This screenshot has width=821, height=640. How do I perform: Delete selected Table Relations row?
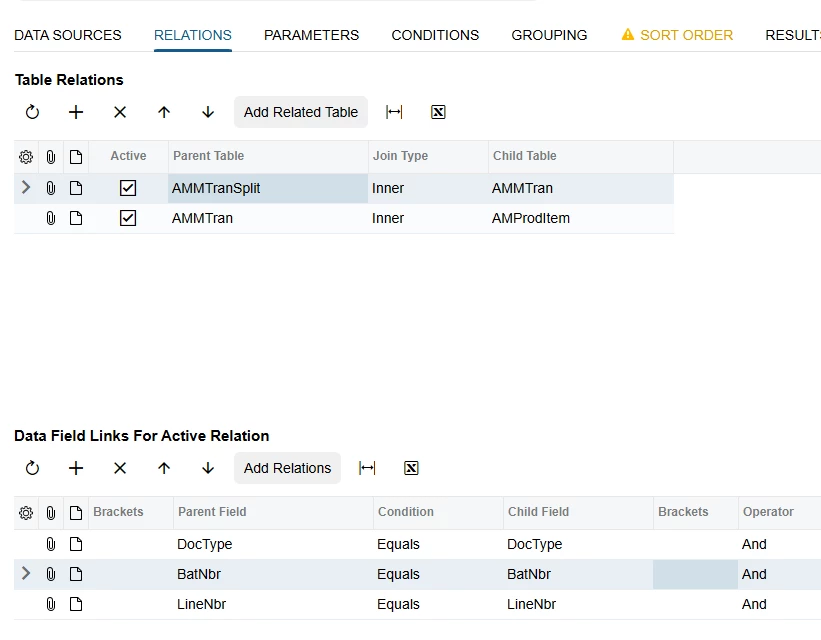120,112
